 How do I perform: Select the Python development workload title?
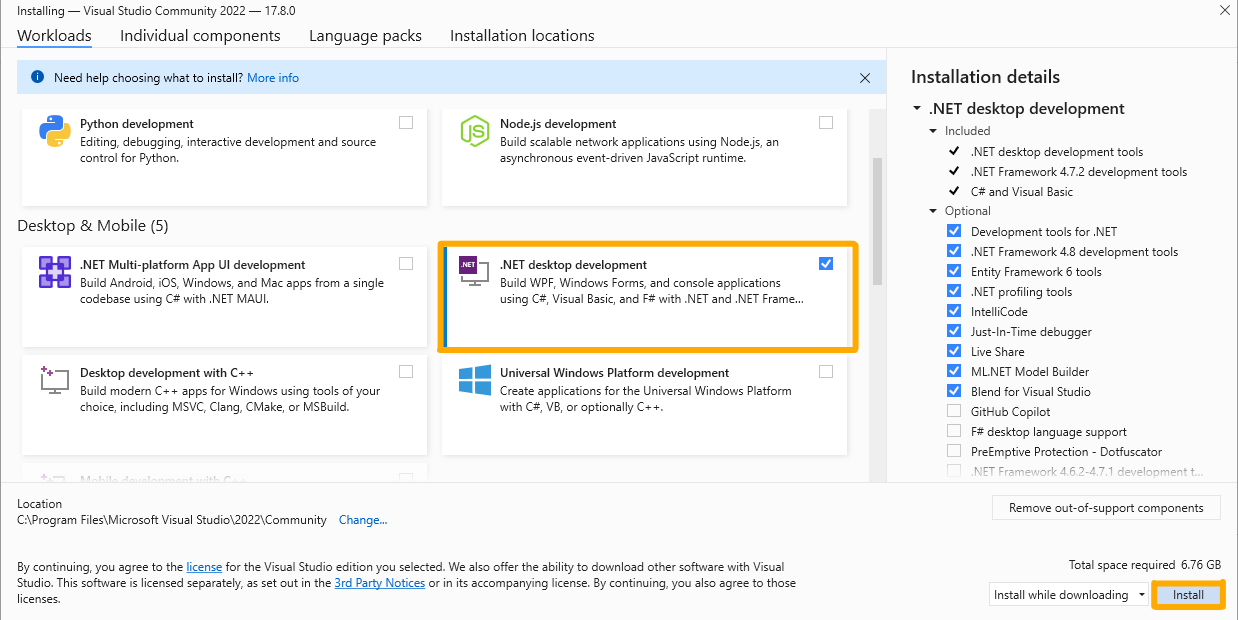pos(137,124)
